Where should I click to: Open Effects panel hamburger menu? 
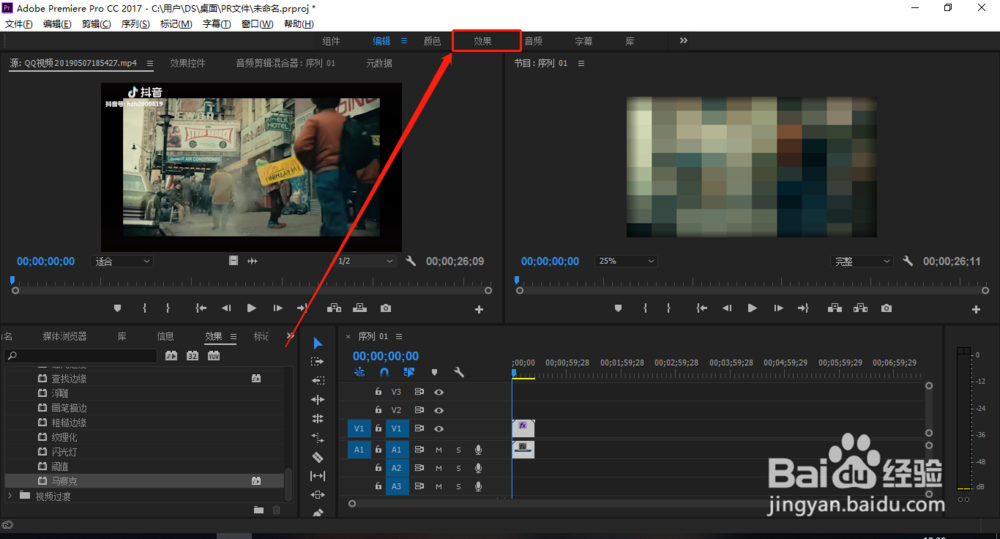[x=233, y=336]
